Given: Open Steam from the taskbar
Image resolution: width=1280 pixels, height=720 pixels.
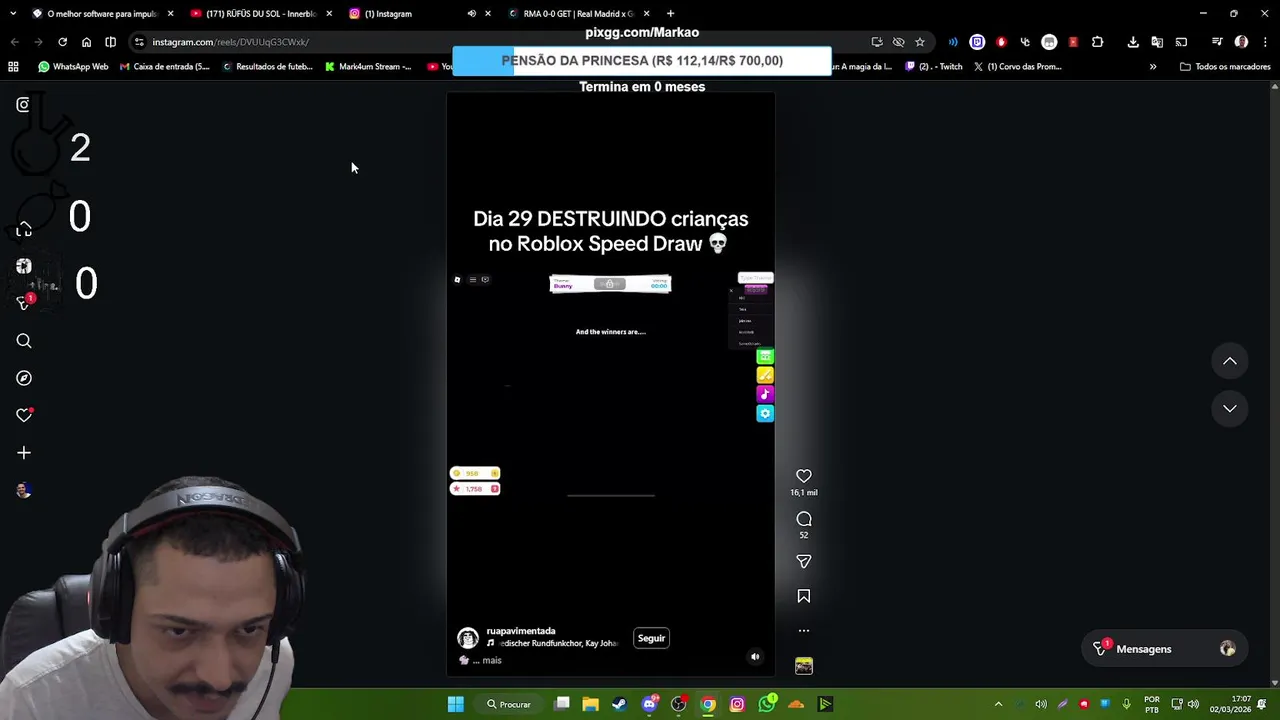Looking at the screenshot, I should pyautogui.click(x=619, y=704).
